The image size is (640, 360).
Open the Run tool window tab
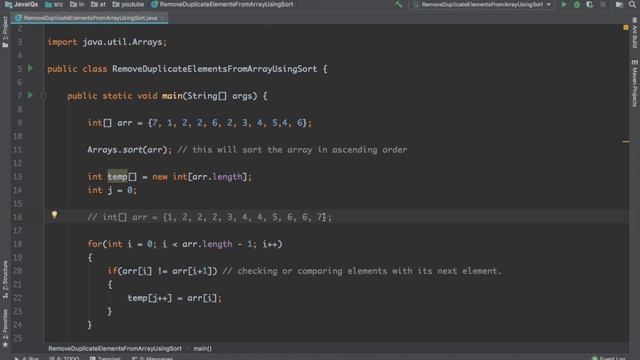point(27,358)
